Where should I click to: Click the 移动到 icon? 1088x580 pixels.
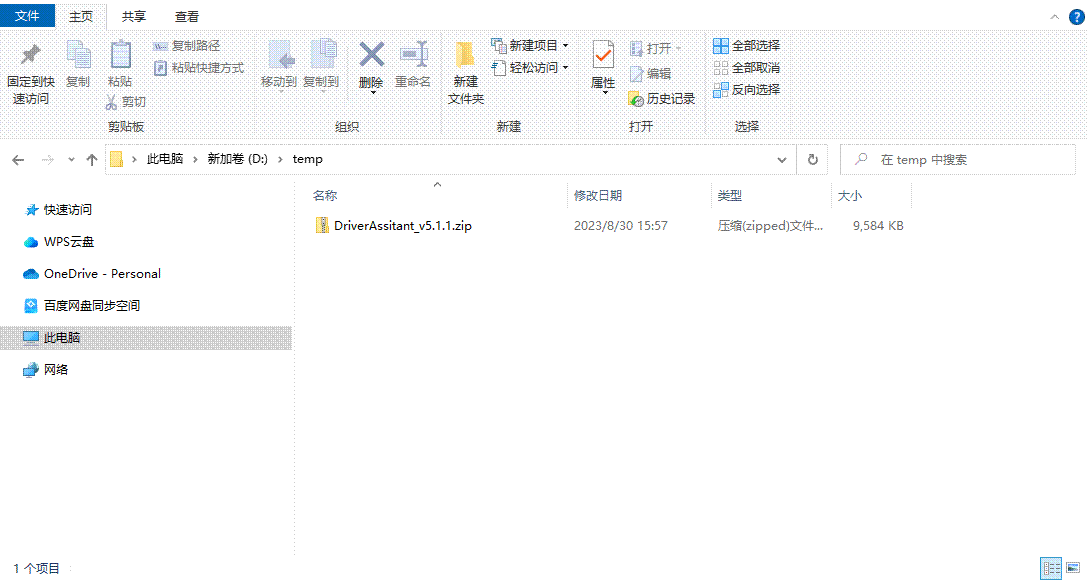(x=280, y=55)
